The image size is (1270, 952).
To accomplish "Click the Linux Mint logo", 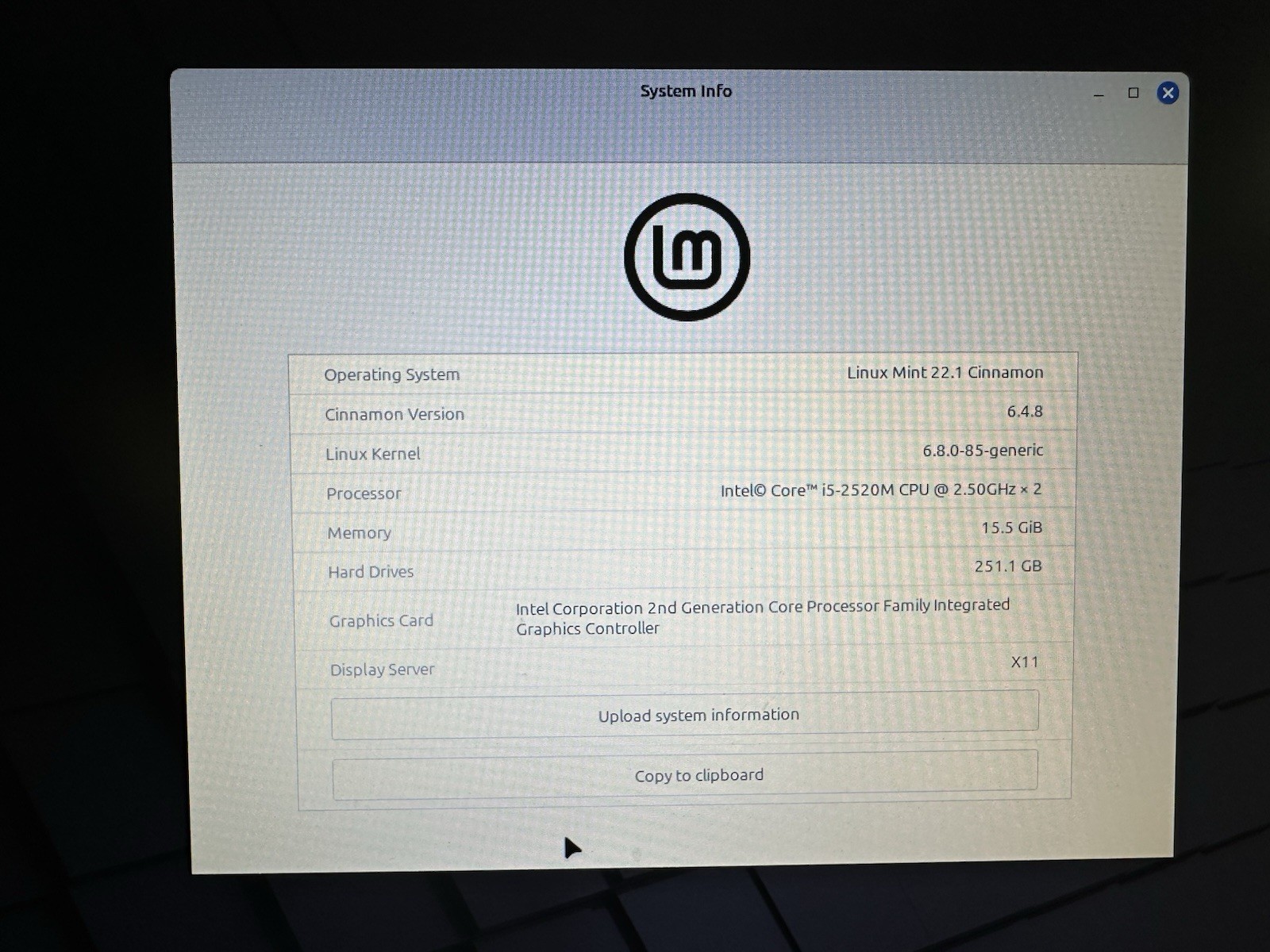I will (687, 257).
